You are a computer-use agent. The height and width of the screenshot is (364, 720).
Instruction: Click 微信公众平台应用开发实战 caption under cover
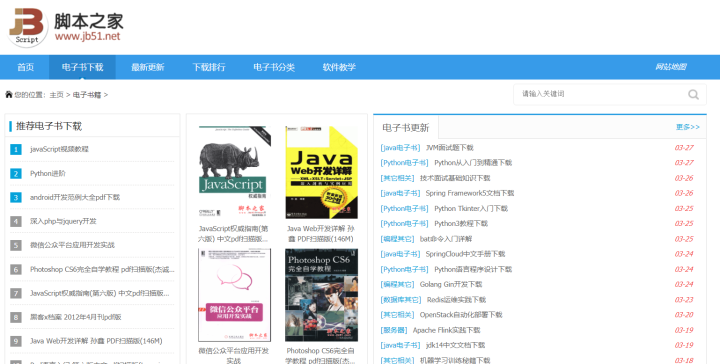[x=233, y=356]
